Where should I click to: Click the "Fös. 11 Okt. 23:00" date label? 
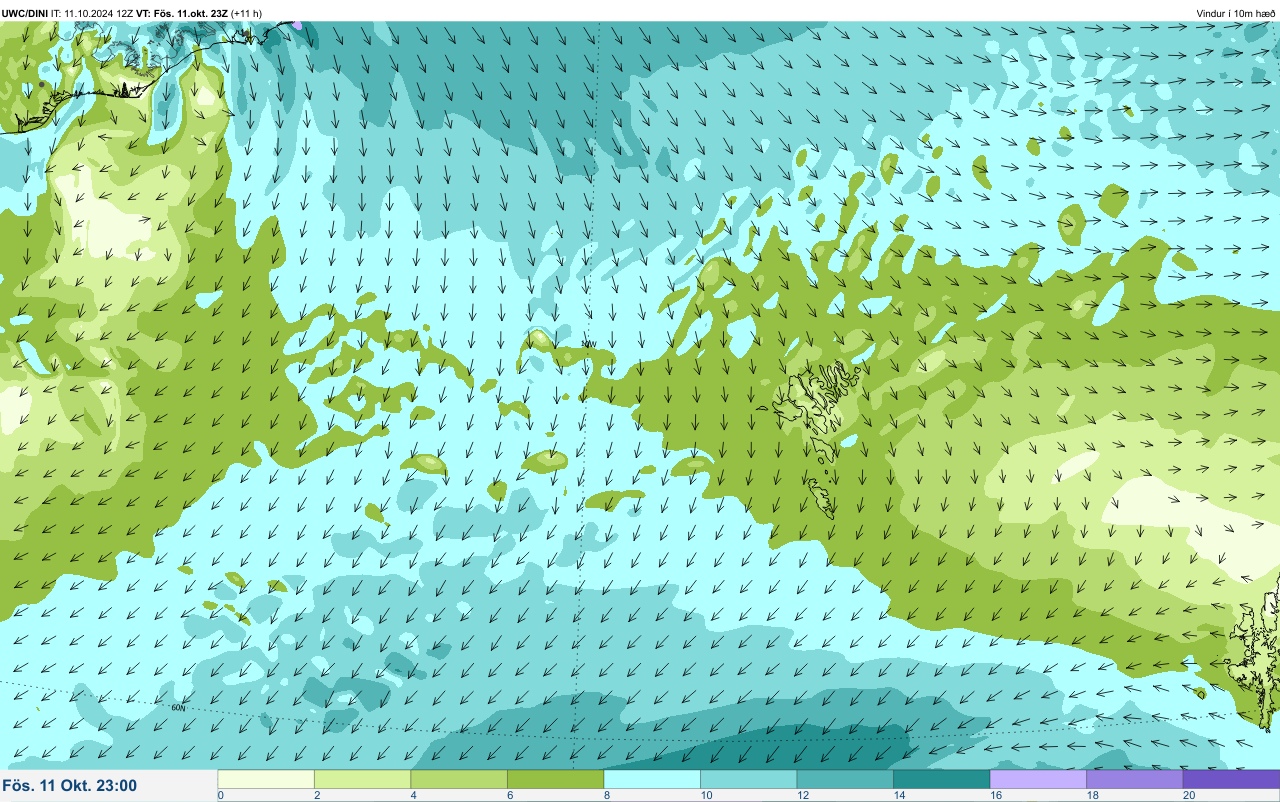(x=70, y=786)
